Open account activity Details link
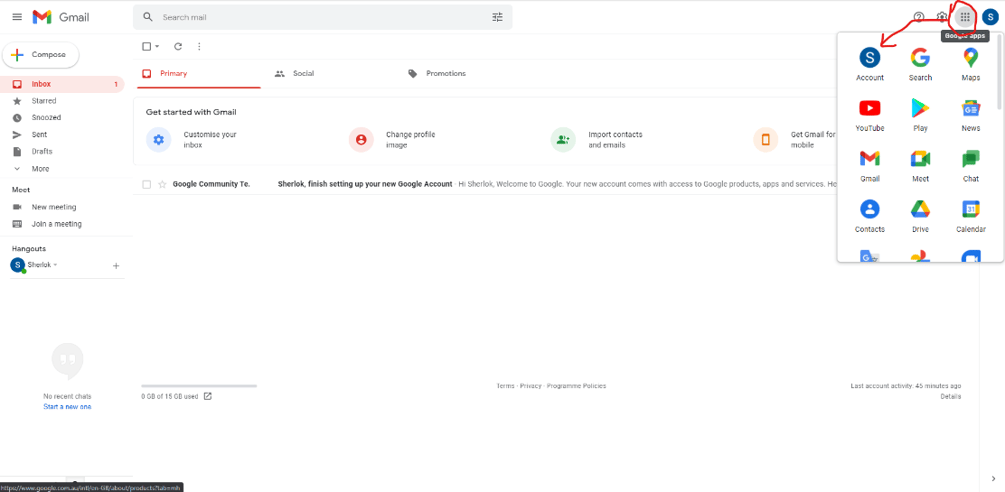The image size is (1005, 492). [951, 397]
